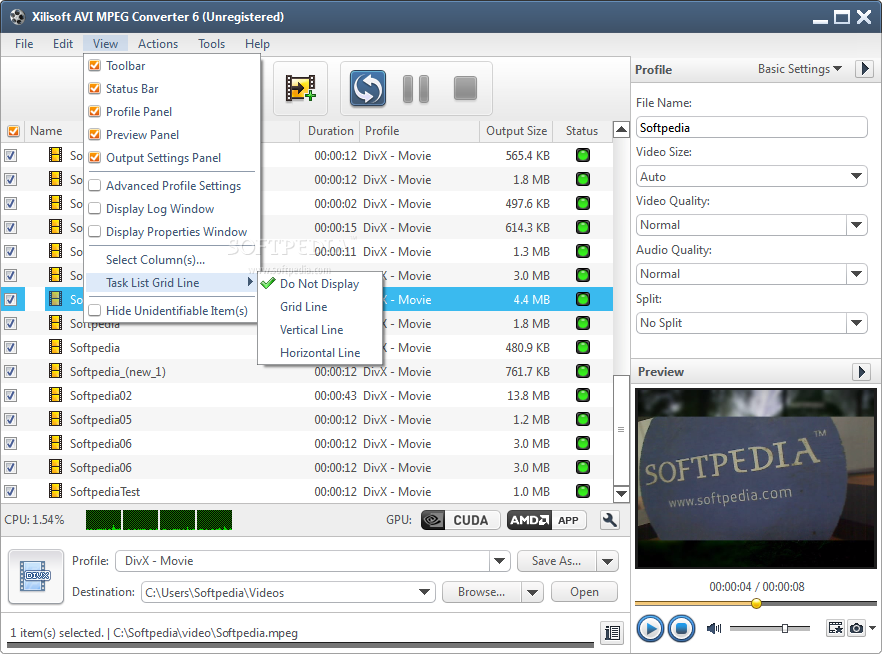This screenshot has height=654, width=882.
Task: Expand the Browse arrow dropdown
Action: coord(532,592)
